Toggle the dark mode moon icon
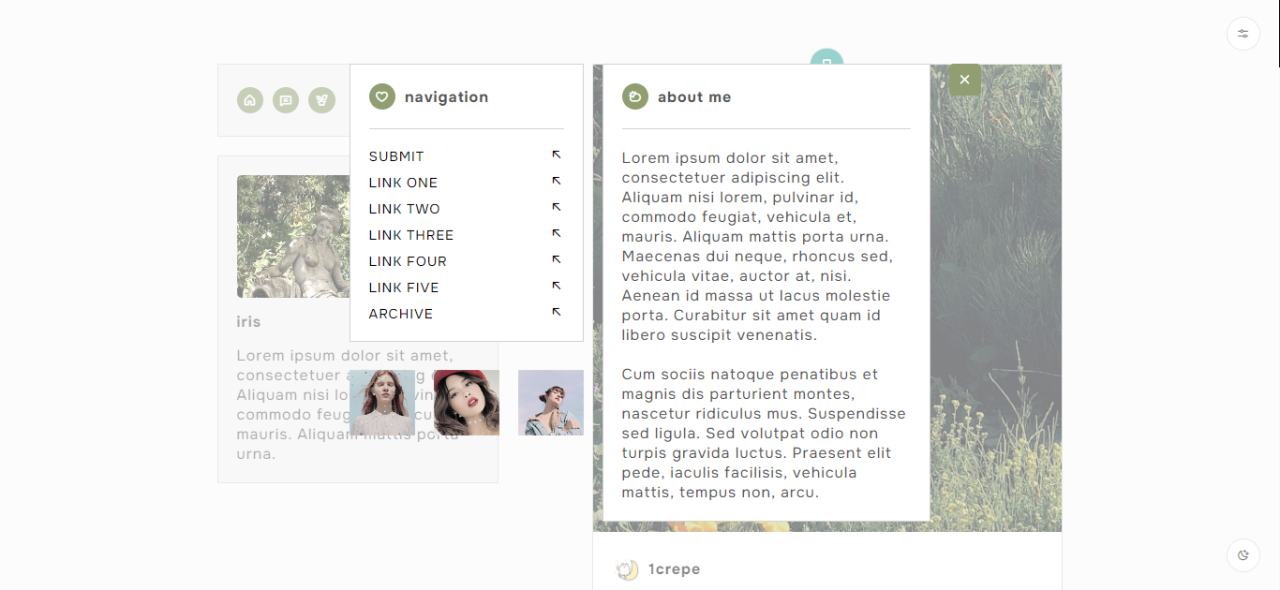 [x=1243, y=555]
